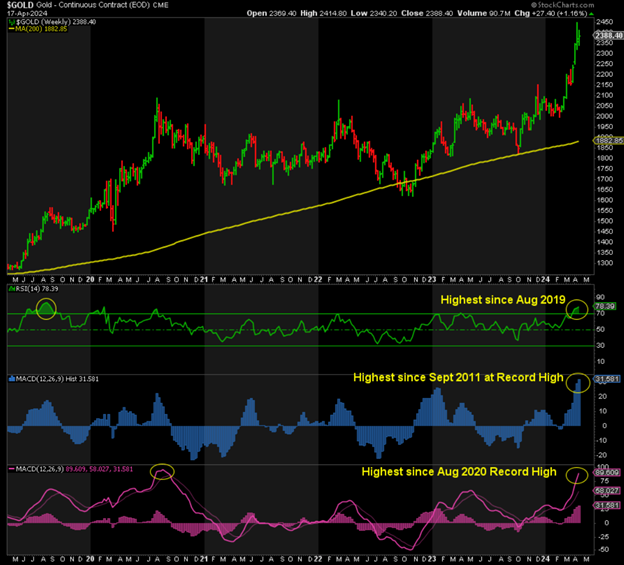Click the 78.39 RSI value tag
Image resolution: width=624 pixels, height=565 pixels.
[605, 306]
